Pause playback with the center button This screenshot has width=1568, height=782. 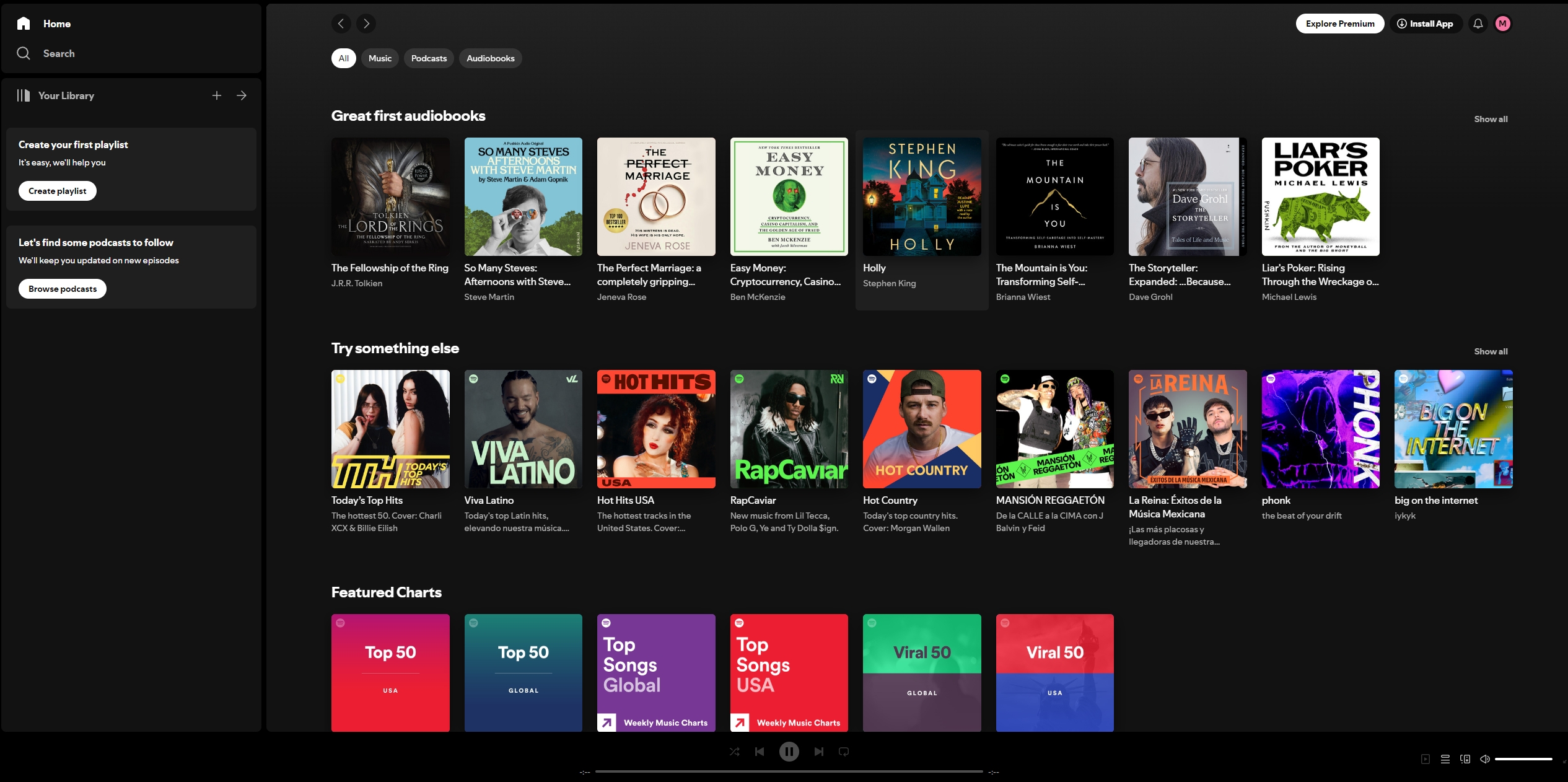click(789, 752)
